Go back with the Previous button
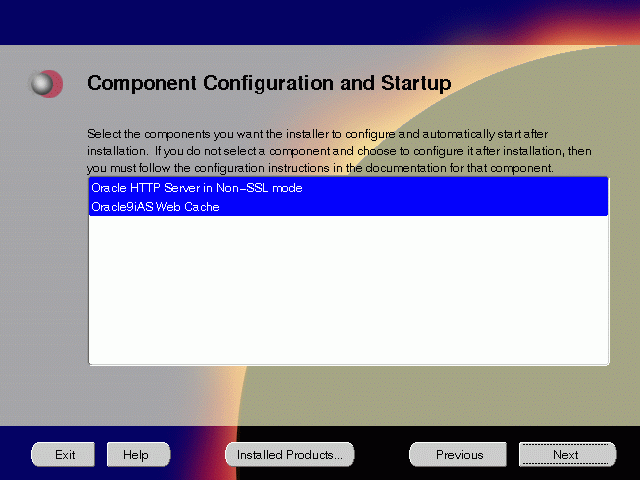640x480 pixels. coord(458,454)
